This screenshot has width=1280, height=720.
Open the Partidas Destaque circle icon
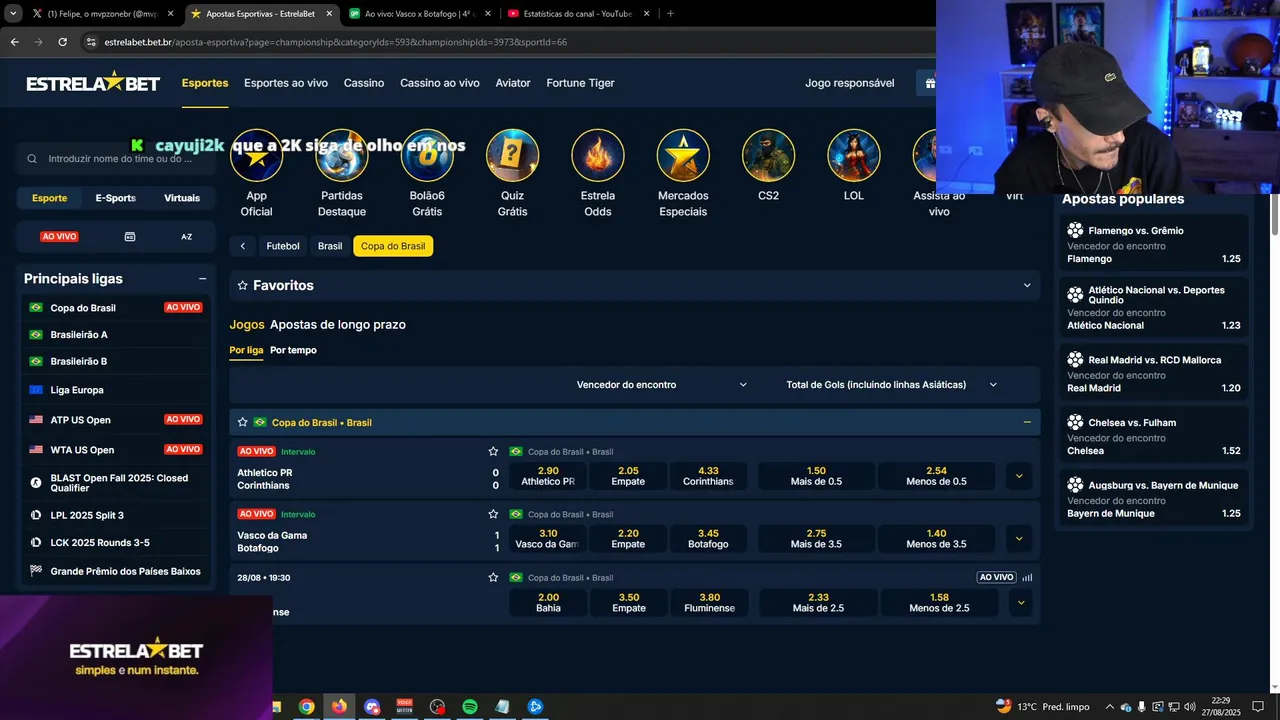click(x=342, y=156)
